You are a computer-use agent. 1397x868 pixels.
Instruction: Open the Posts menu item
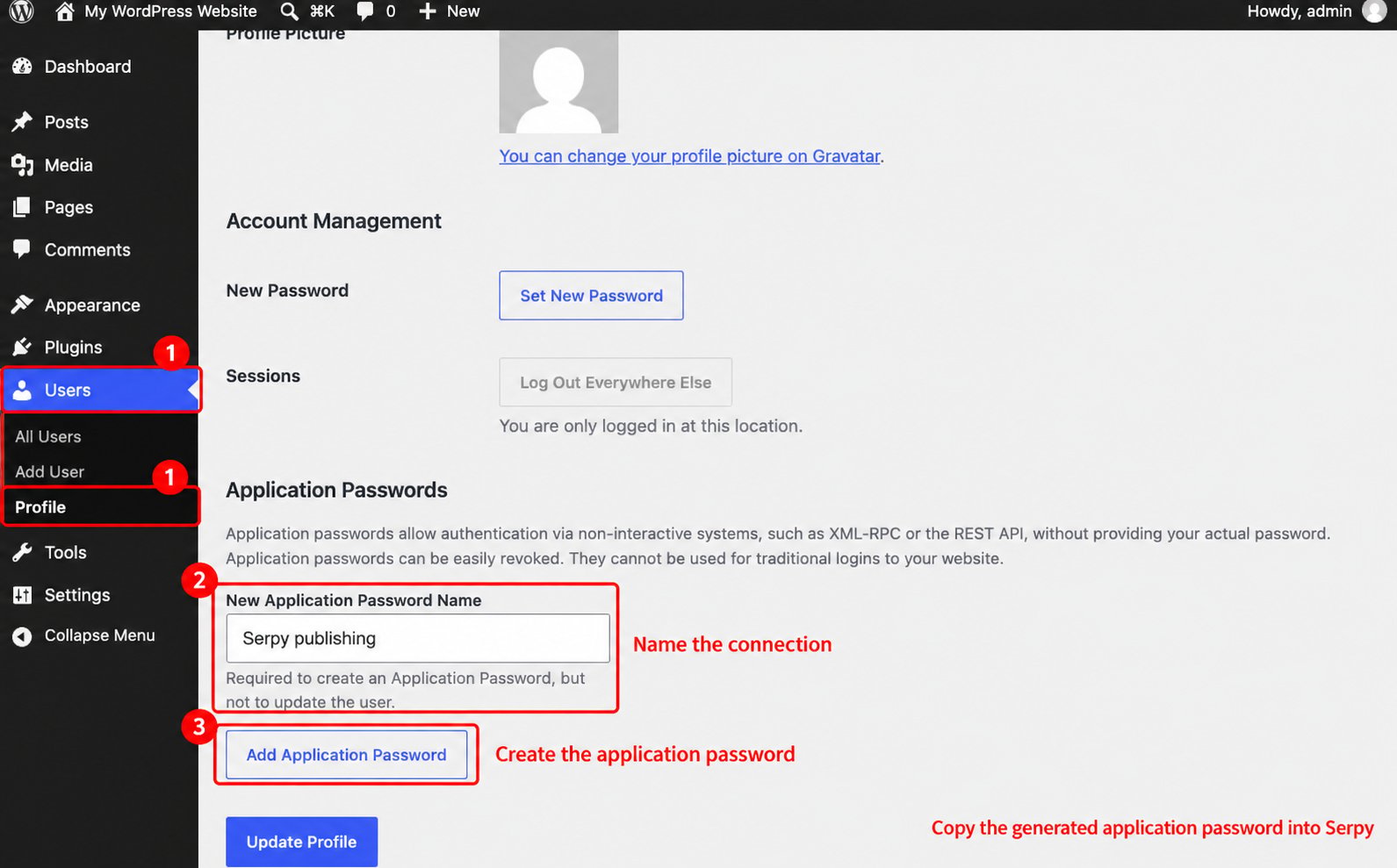click(x=67, y=122)
